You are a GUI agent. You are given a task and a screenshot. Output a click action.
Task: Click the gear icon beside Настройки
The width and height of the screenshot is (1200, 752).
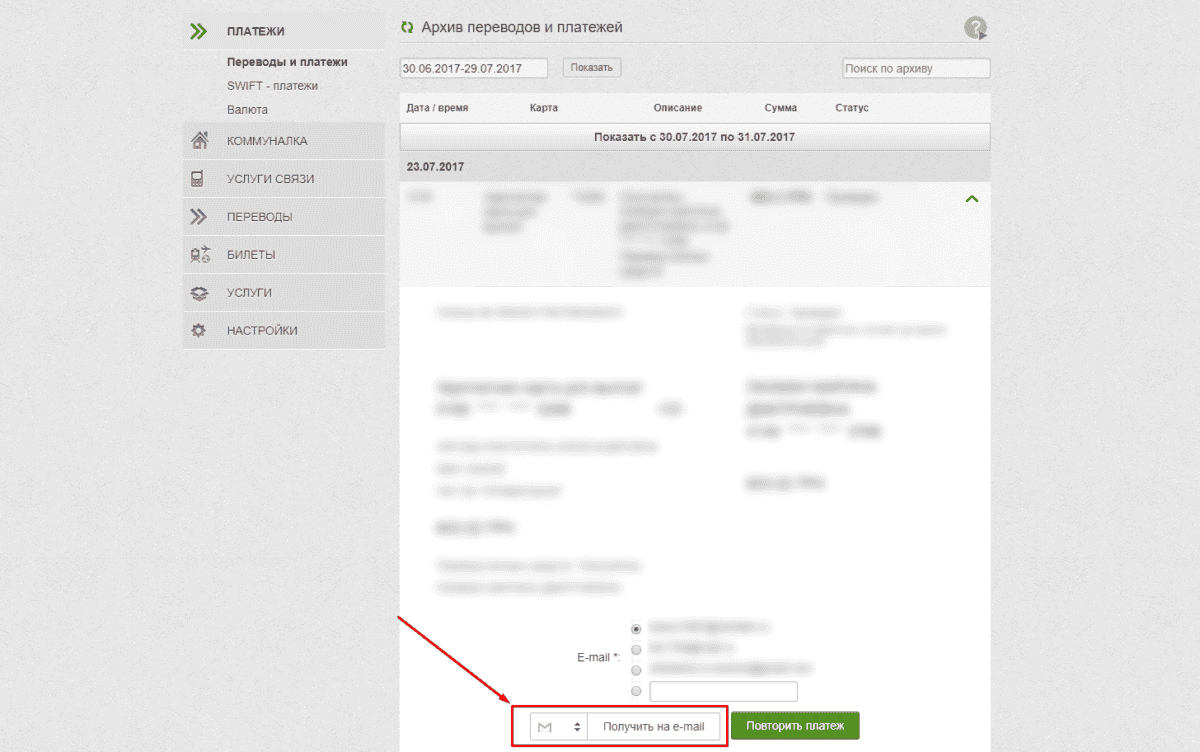(x=198, y=331)
